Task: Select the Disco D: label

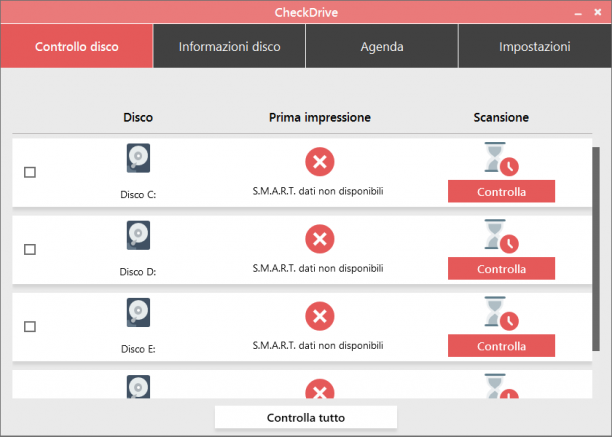Action: tap(138, 272)
